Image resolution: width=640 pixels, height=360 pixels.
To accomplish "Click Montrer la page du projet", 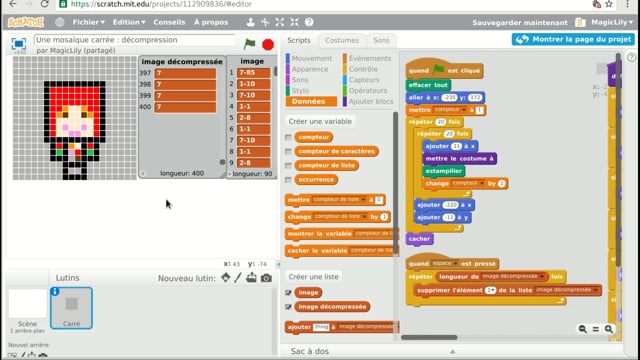I will point(573,39).
